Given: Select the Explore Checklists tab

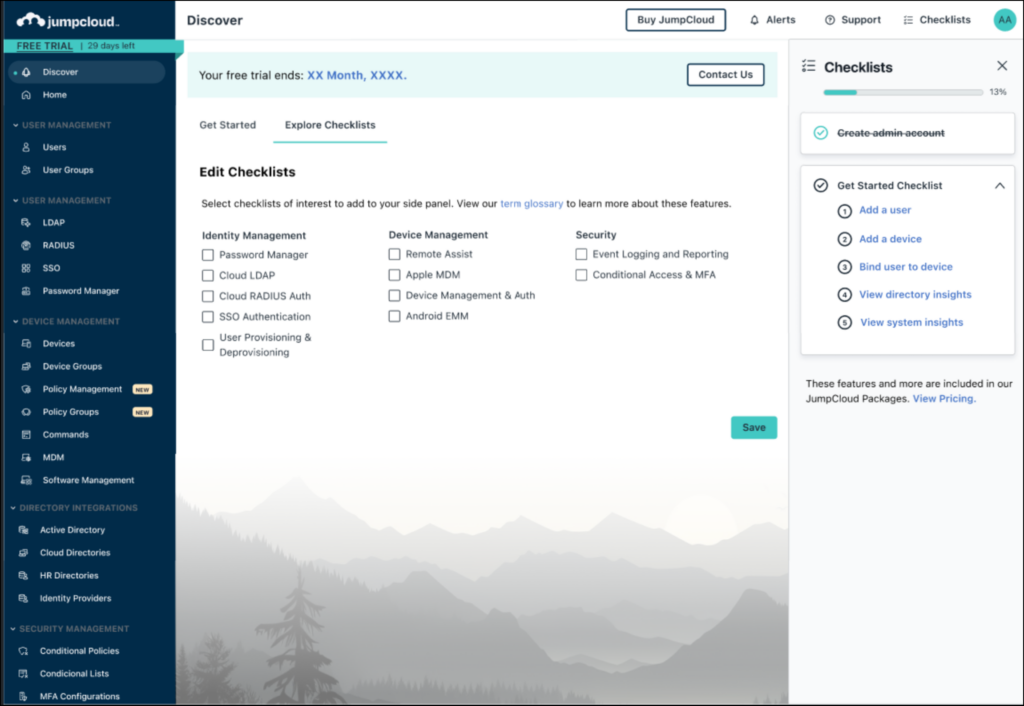Looking at the screenshot, I should click(x=330, y=125).
